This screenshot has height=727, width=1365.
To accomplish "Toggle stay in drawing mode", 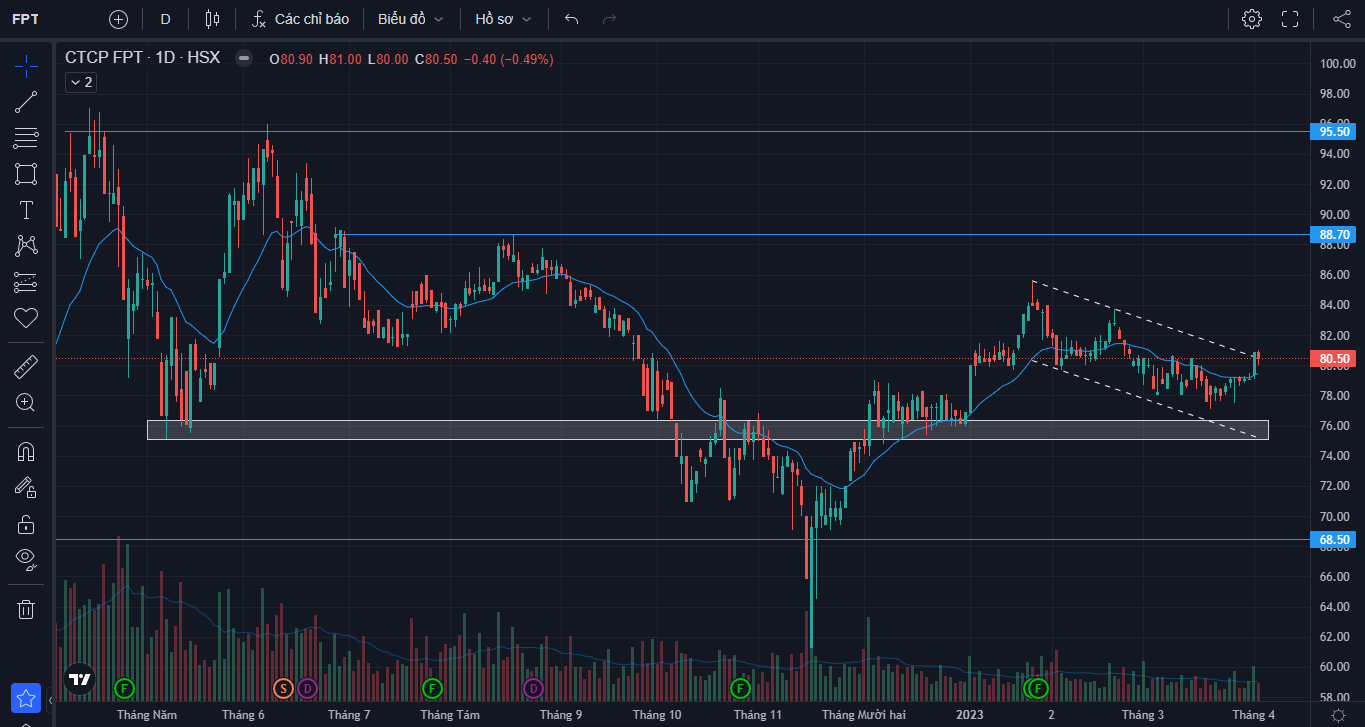I will pyautogui.click(x=26, y=487).
